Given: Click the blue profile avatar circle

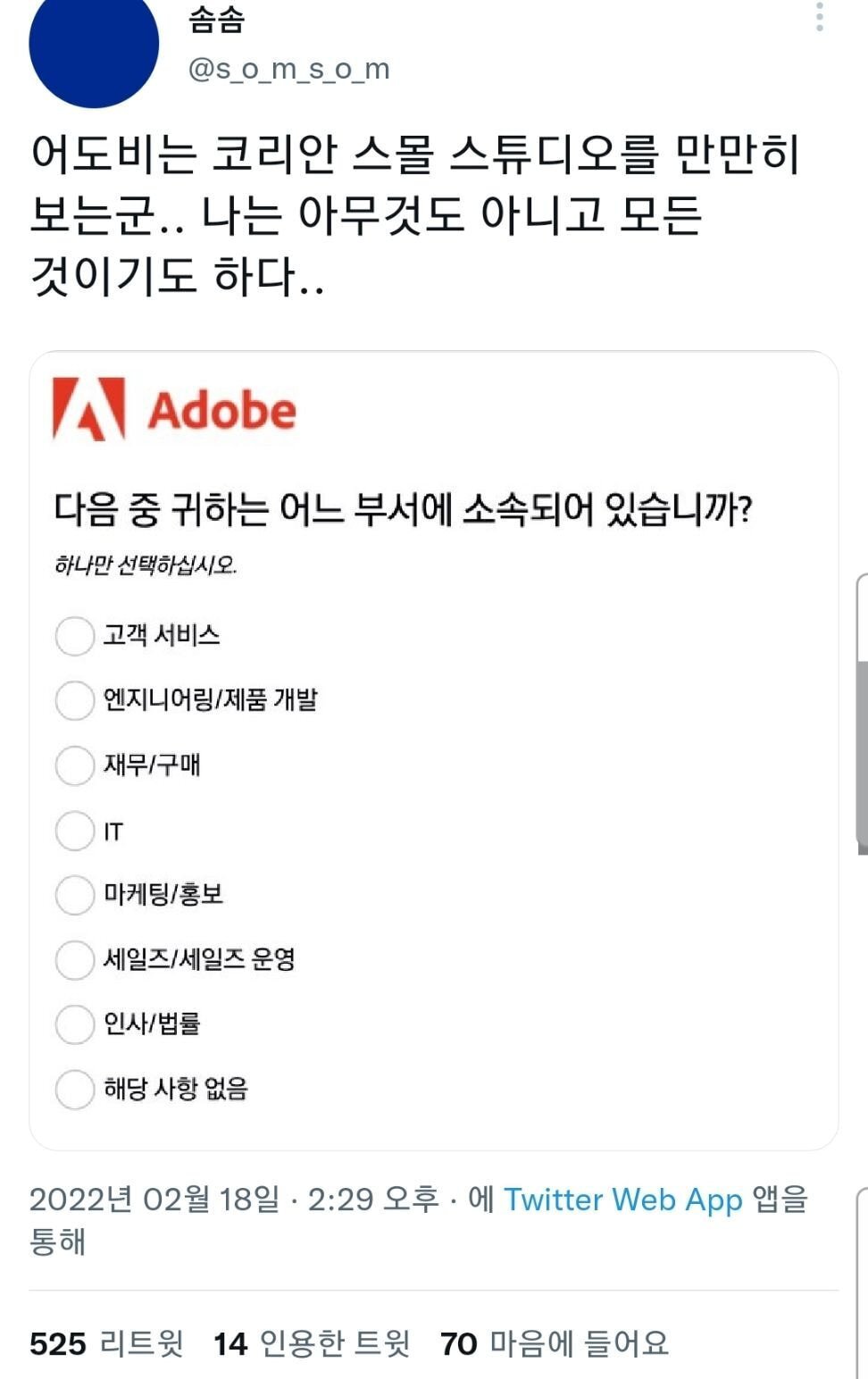Looking at the screenshot, I should (94, 40).
